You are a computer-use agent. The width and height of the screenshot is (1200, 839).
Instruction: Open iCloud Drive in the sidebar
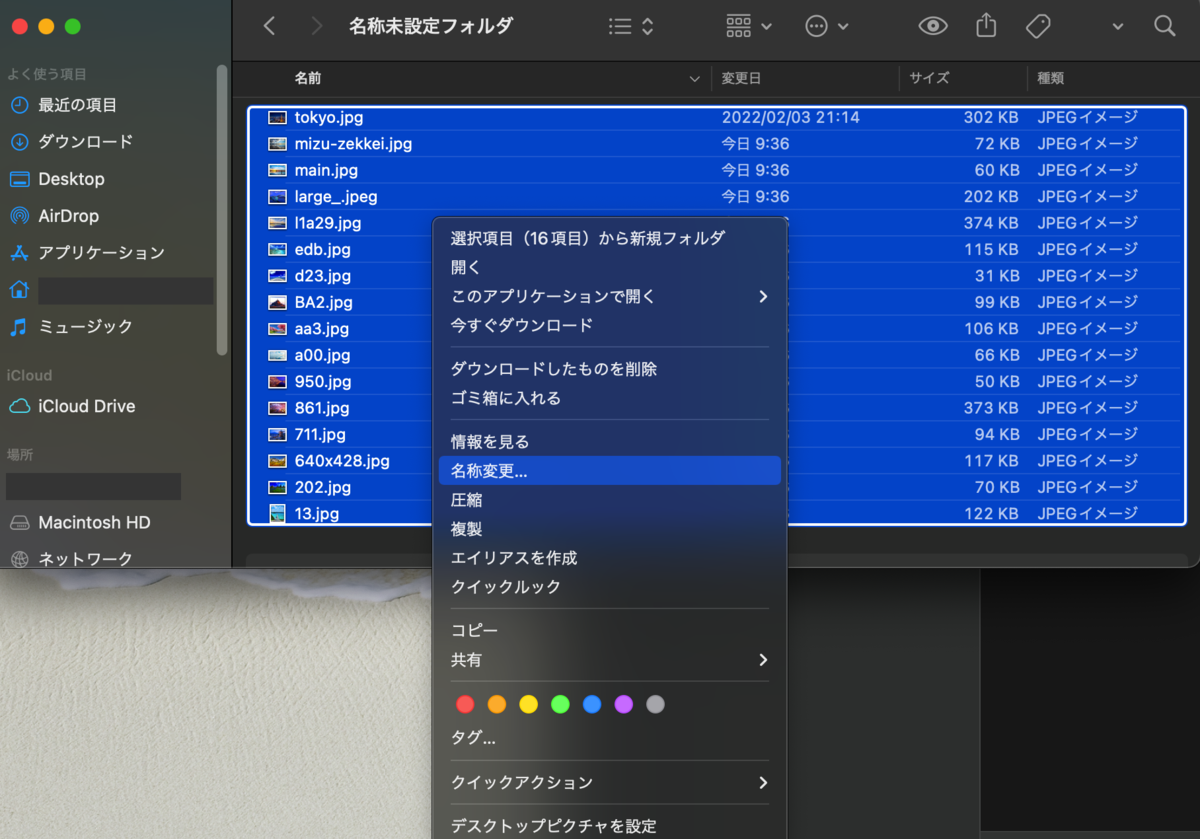pos(84,406)
